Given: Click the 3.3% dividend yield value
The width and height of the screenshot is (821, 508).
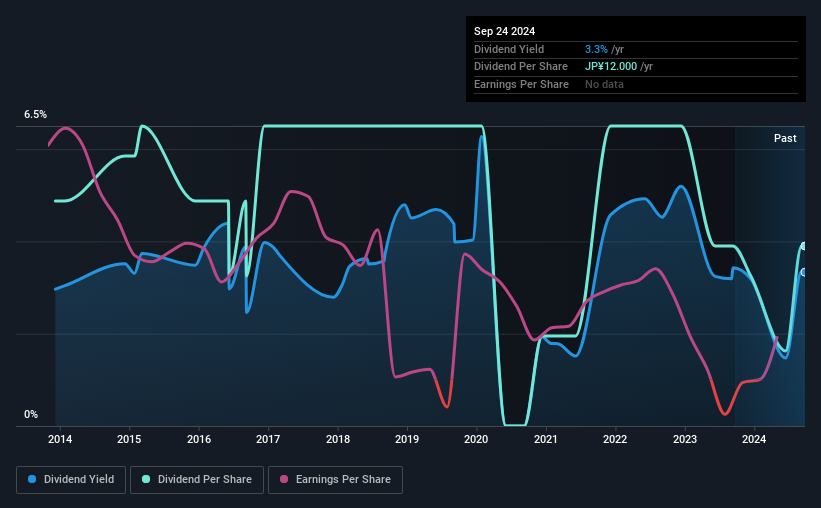Looking at the screenshot, I should tap(596, 49).
